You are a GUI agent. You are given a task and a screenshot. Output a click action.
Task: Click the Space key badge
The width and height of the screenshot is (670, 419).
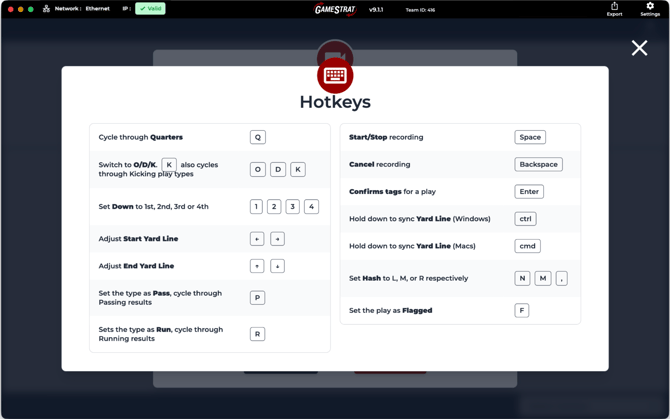pos(530,137)
